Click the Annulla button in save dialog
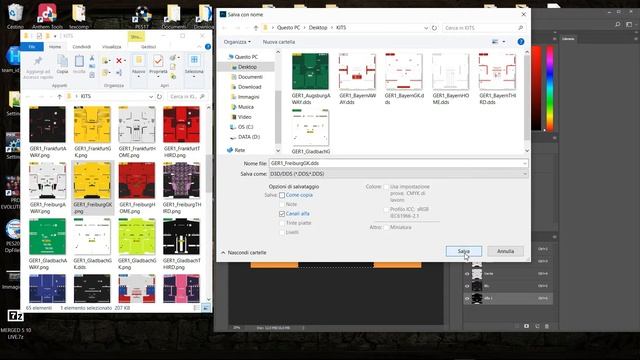 [x=505, y=251]
